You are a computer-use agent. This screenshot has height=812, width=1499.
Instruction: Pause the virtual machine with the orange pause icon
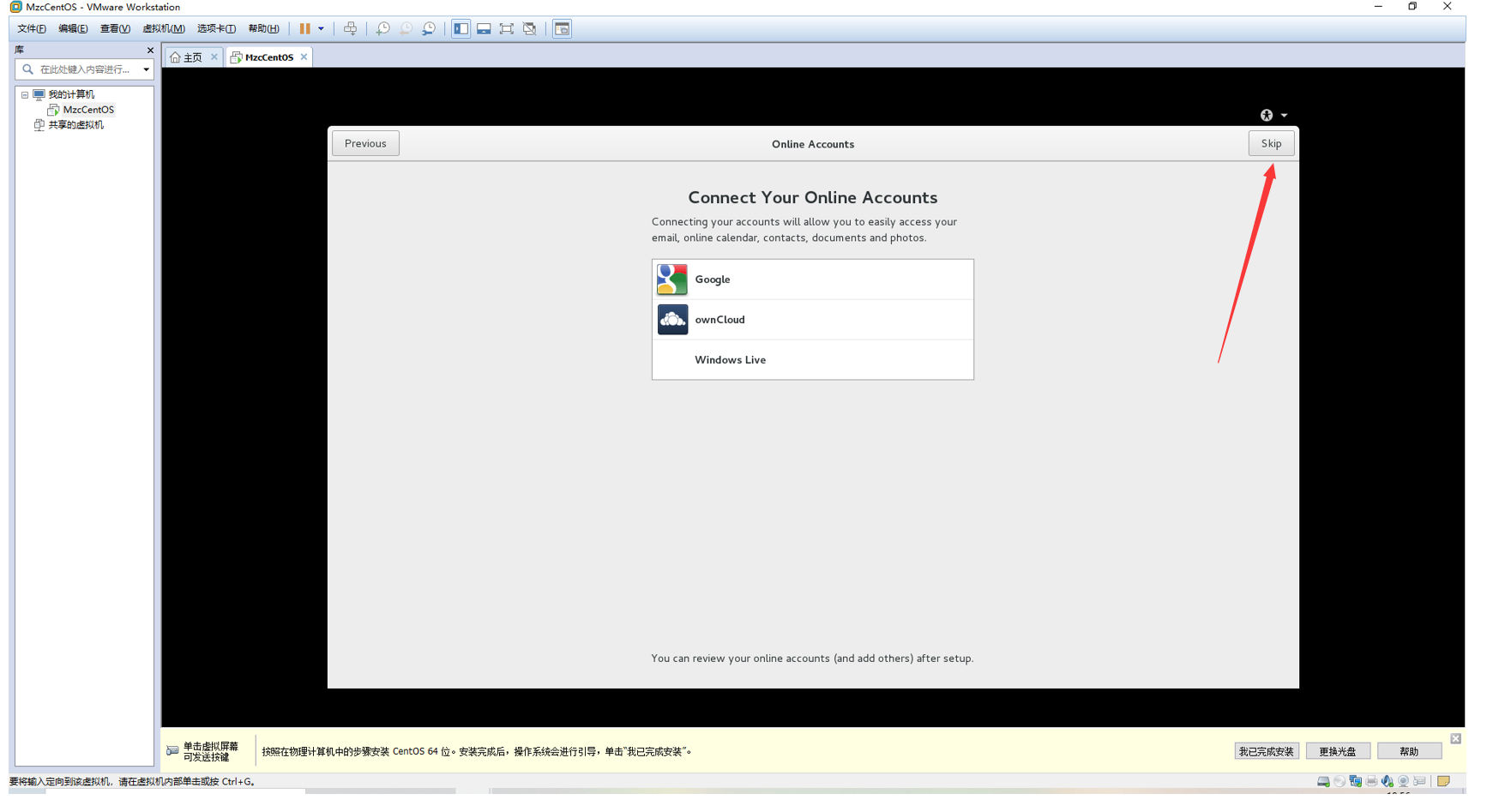coord(304,28)
